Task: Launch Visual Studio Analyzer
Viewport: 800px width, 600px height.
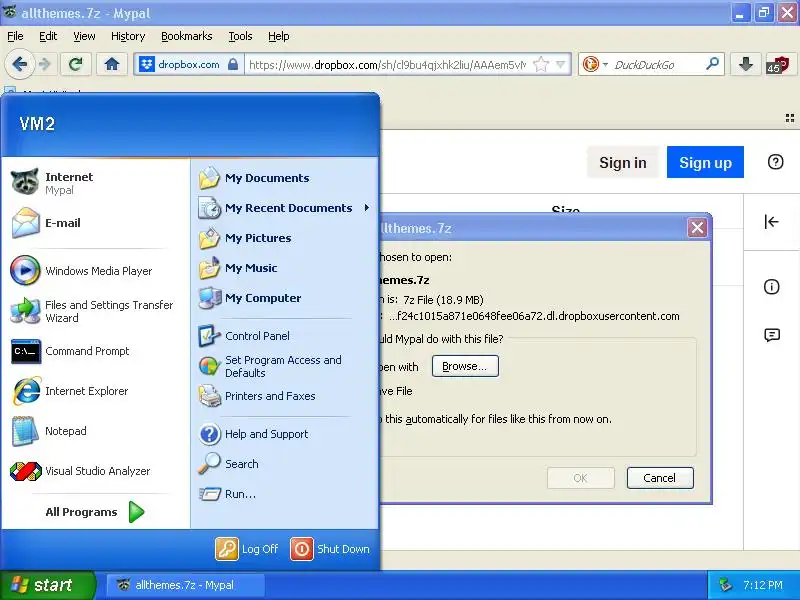Action: click(95, 471)
